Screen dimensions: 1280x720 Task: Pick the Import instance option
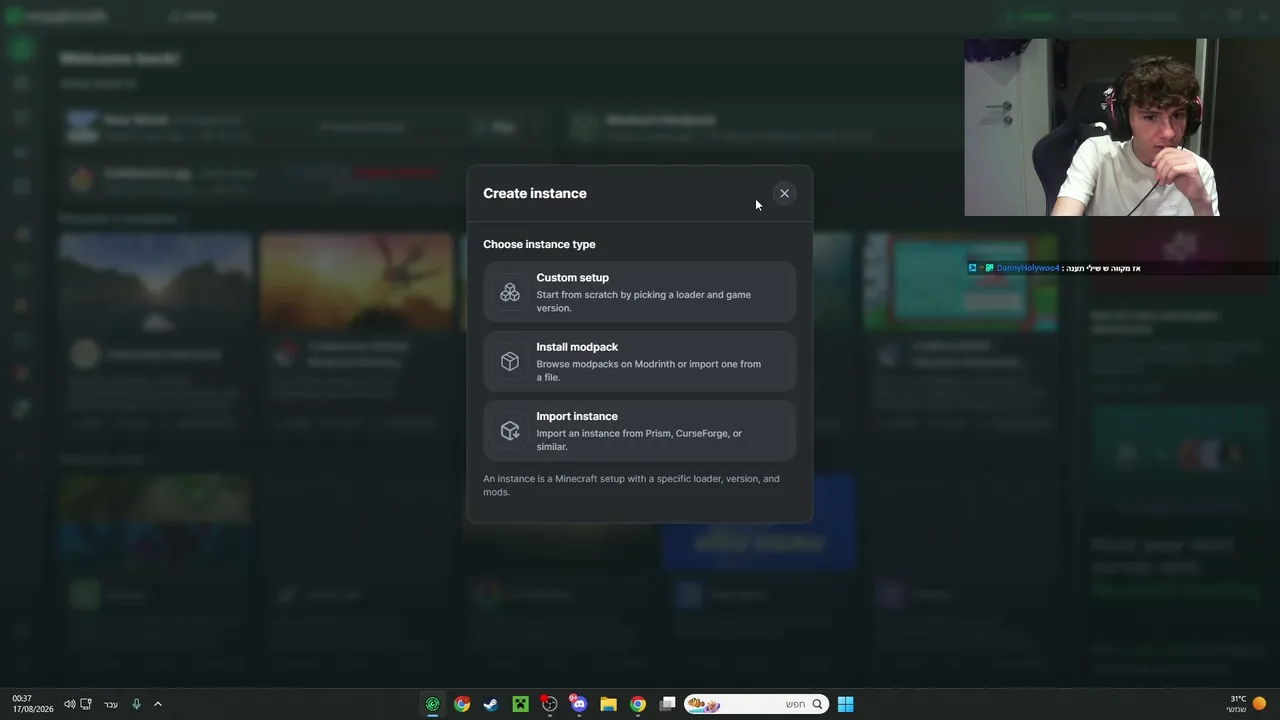640,431
